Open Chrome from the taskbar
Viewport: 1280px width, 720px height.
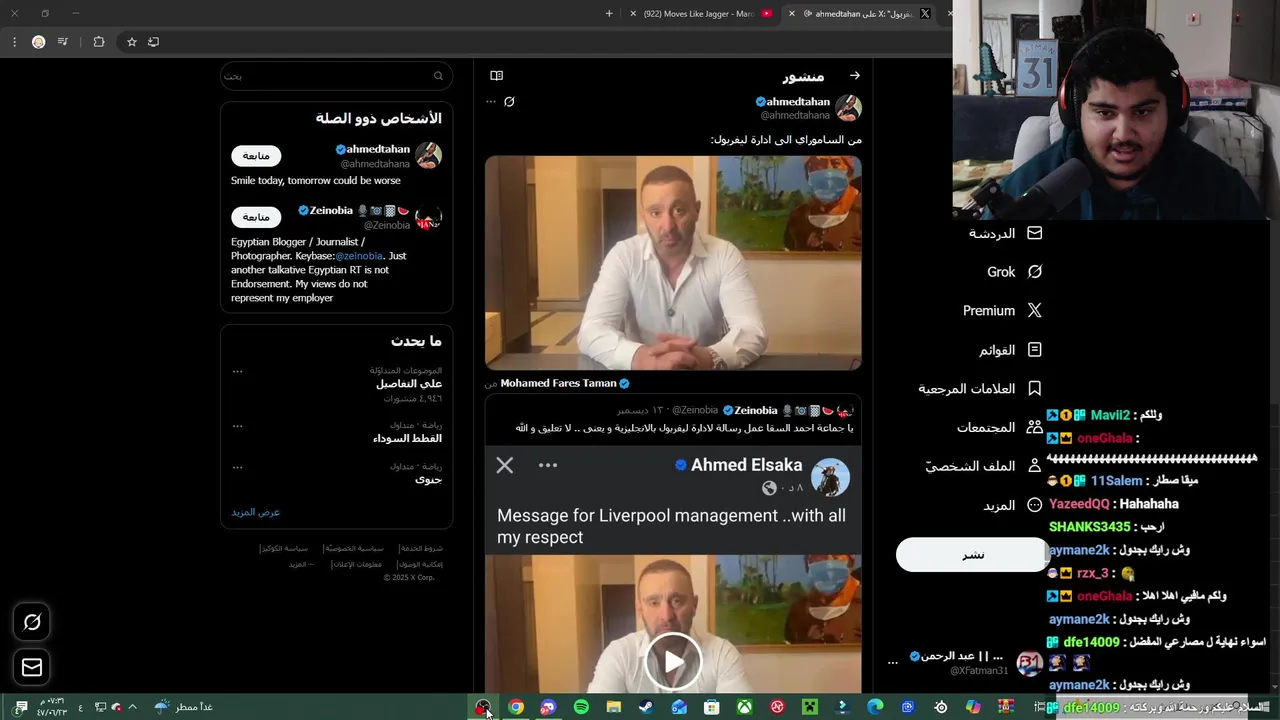[x=516, y=707]
